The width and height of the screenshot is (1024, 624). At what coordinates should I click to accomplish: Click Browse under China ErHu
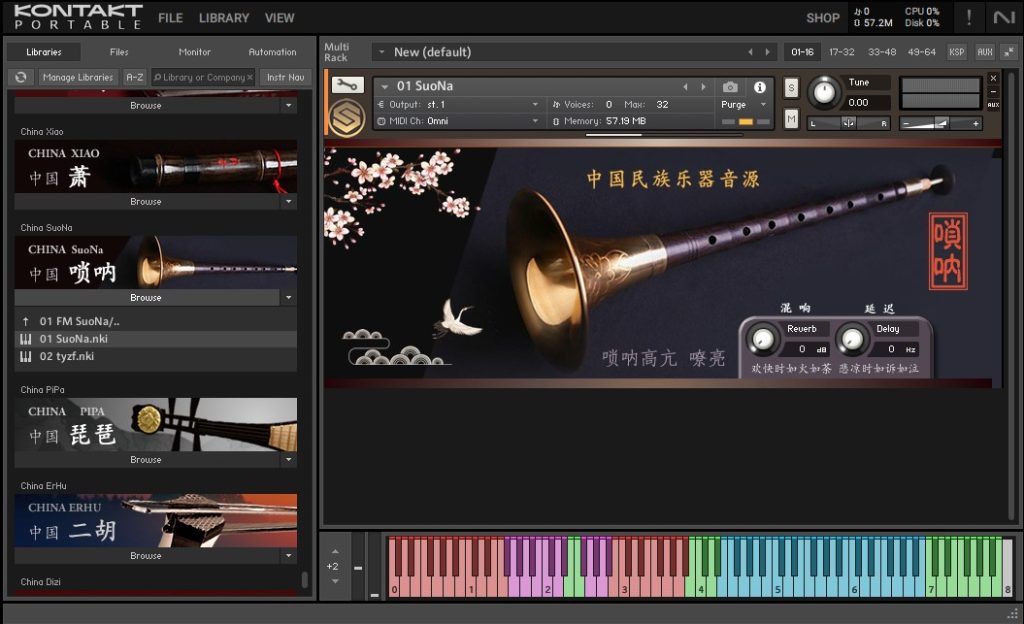tap(146, 555)
